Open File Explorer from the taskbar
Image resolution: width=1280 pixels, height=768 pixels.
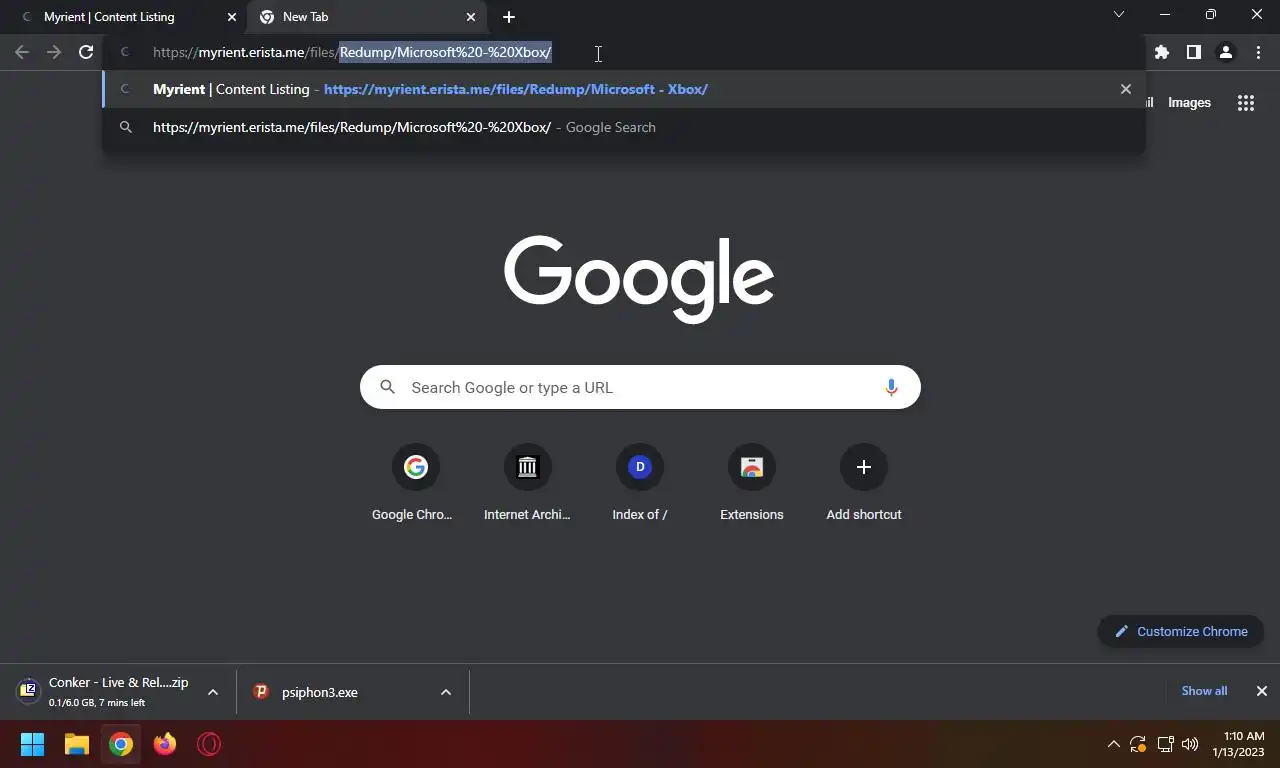tap(77, 744)
